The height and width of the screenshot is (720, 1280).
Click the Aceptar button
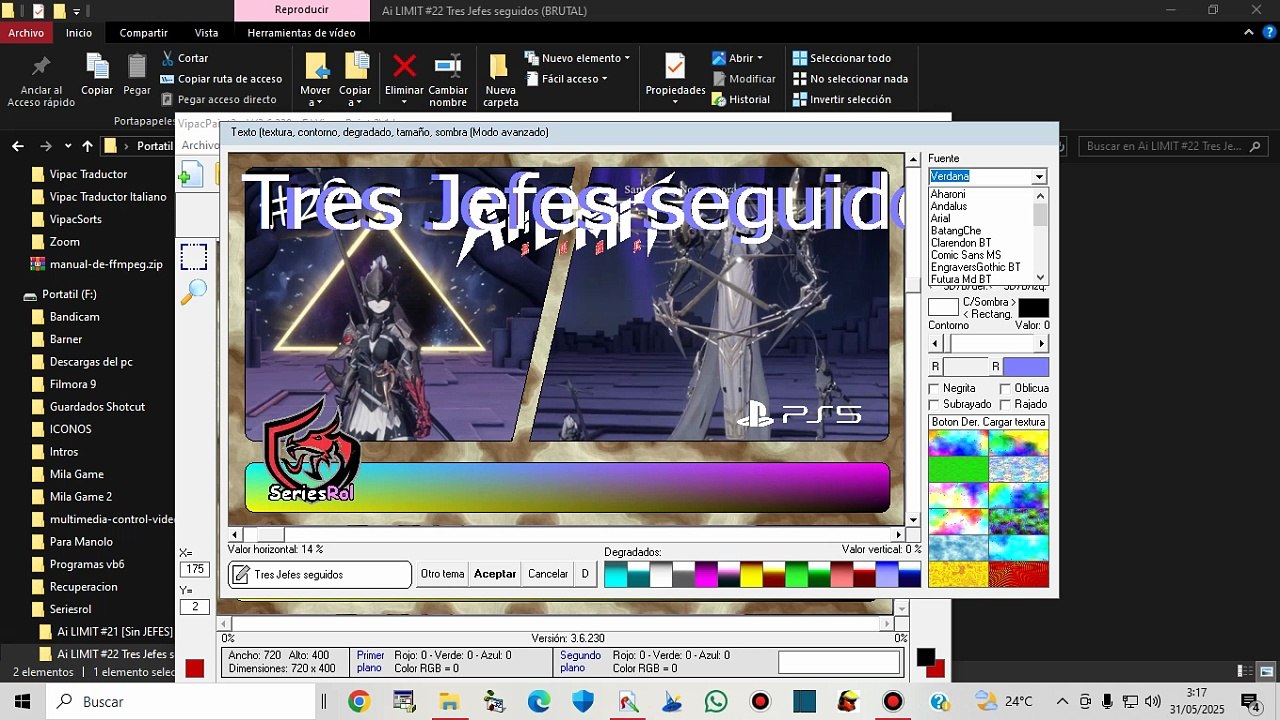click(495, 574)
